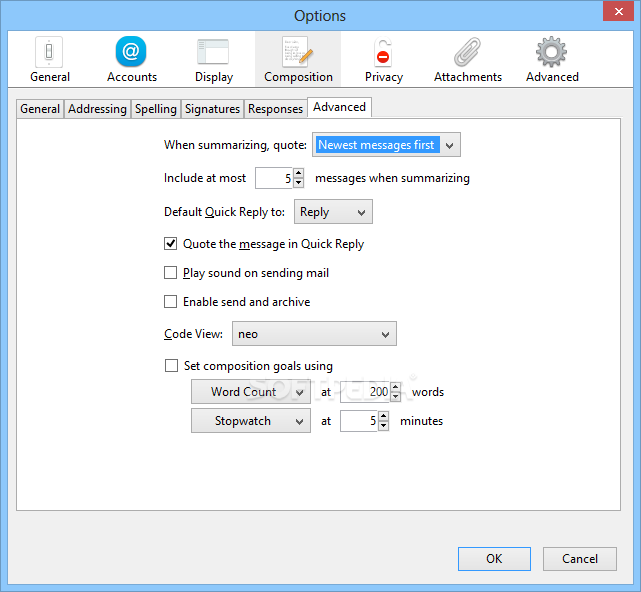This screenshot has height=592, width=641.
Task: Switch to the Addressing tab
Action: pos(97,109)
